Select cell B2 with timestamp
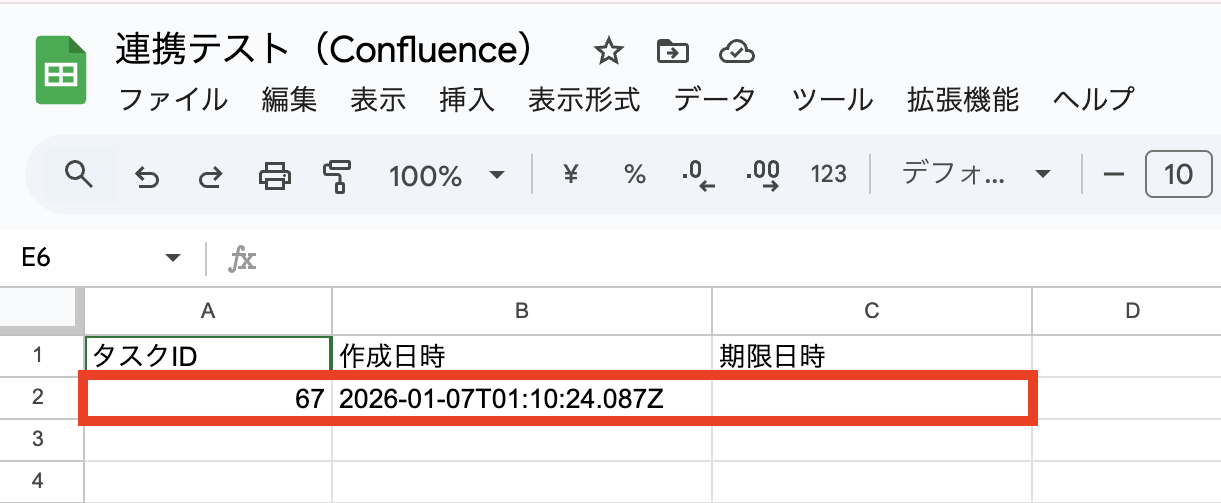Image resolution: width=1221 pixels, height=503 pixels. point(521,399)
